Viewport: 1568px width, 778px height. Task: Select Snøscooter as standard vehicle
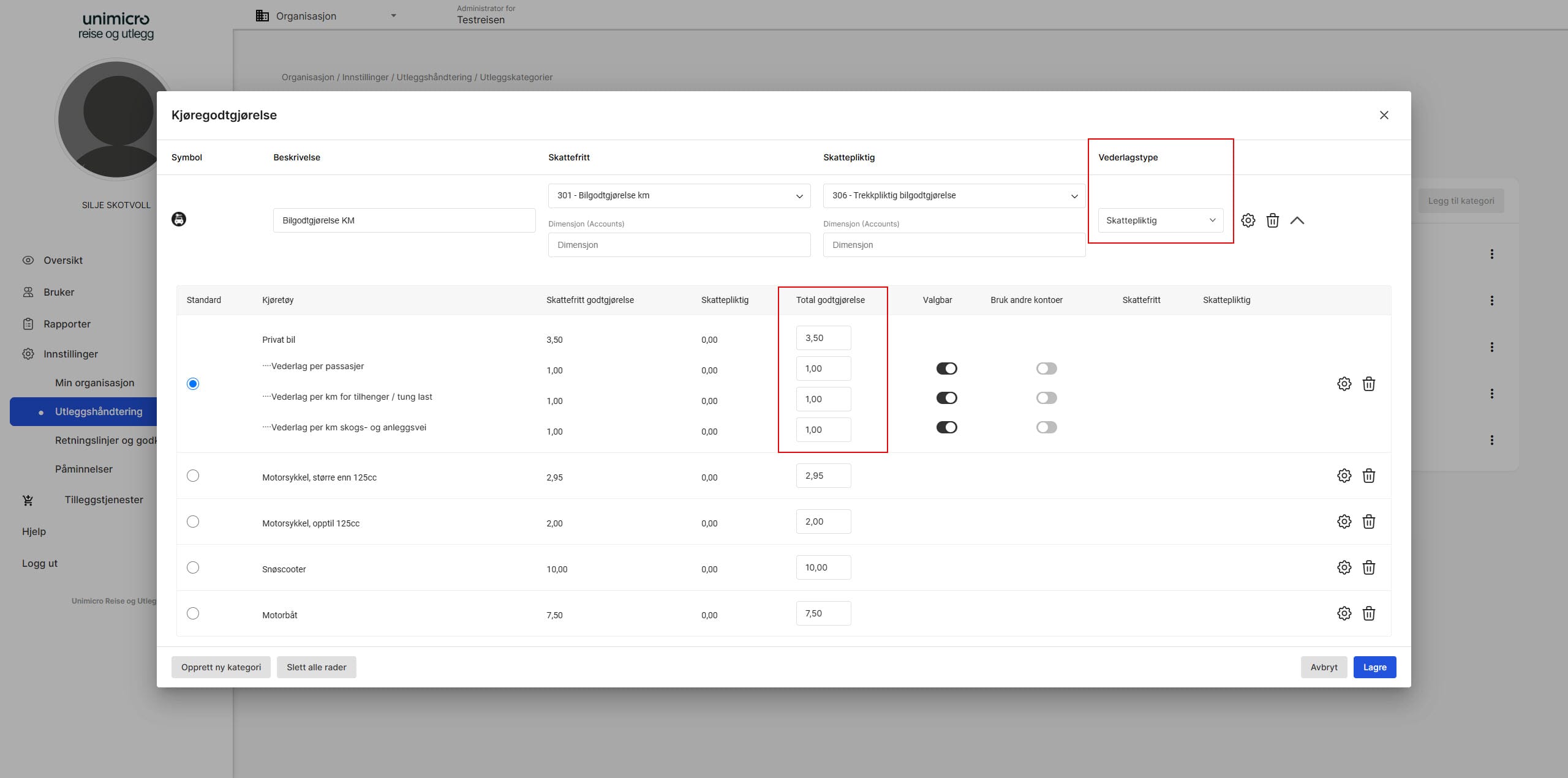[193, 567]
